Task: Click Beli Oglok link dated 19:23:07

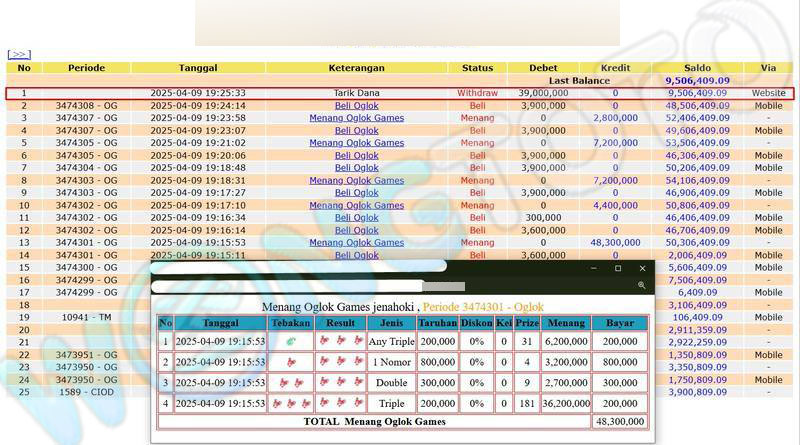Action: point(356,130)
